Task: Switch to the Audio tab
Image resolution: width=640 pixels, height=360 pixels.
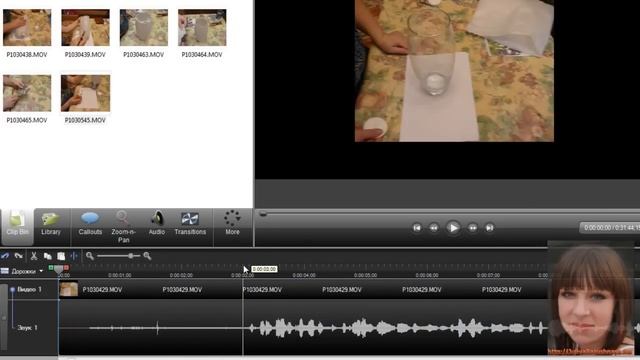Action: [157, 224]
